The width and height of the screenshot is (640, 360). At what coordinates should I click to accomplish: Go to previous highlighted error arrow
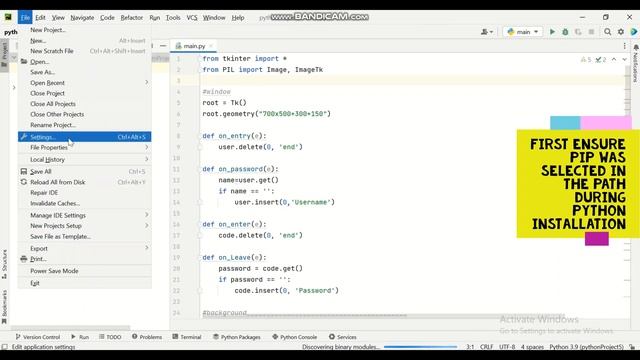[x=614, y=60]
